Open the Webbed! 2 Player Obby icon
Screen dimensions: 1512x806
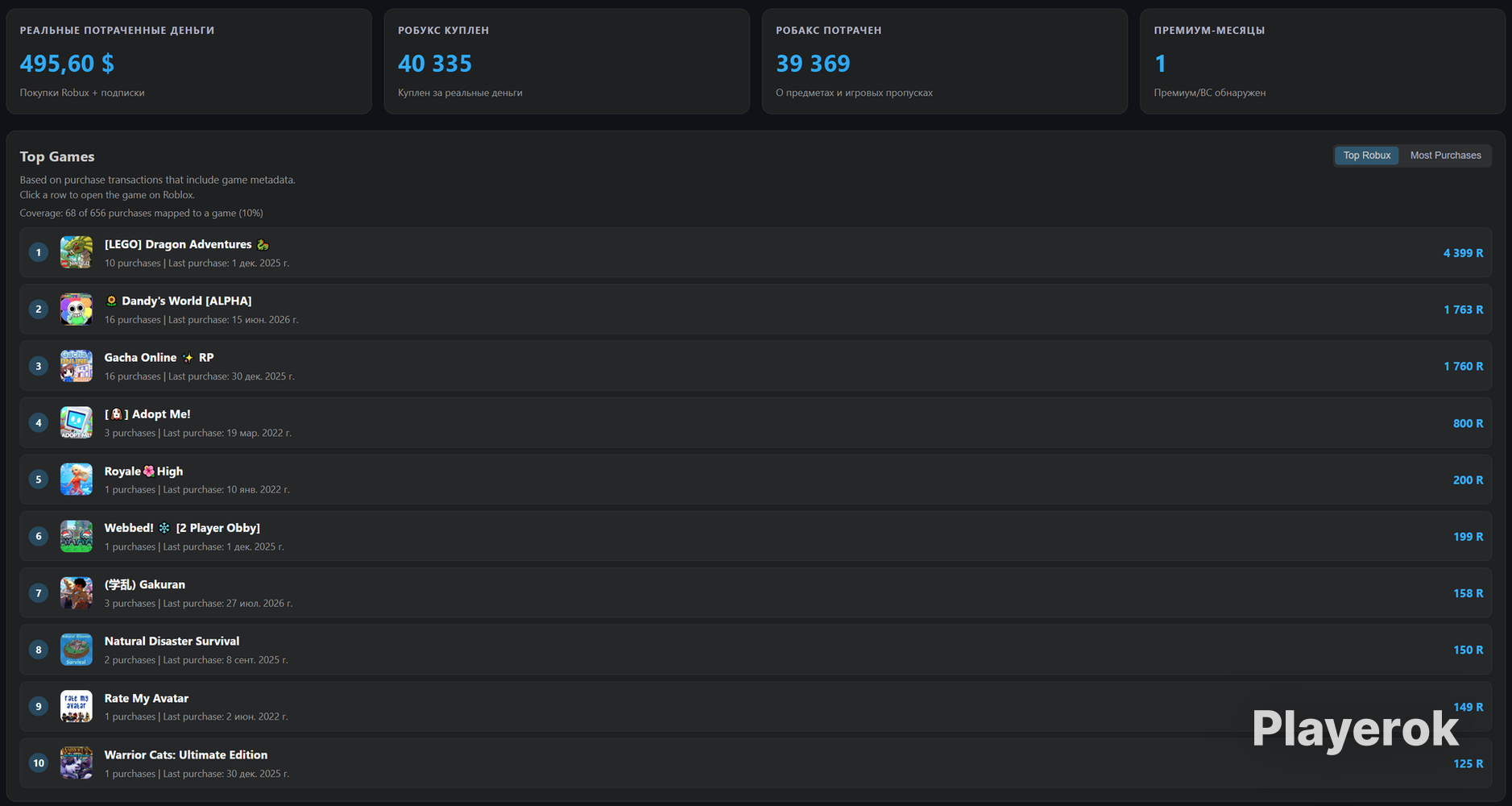pyautogui.click(x=77, y=536)
